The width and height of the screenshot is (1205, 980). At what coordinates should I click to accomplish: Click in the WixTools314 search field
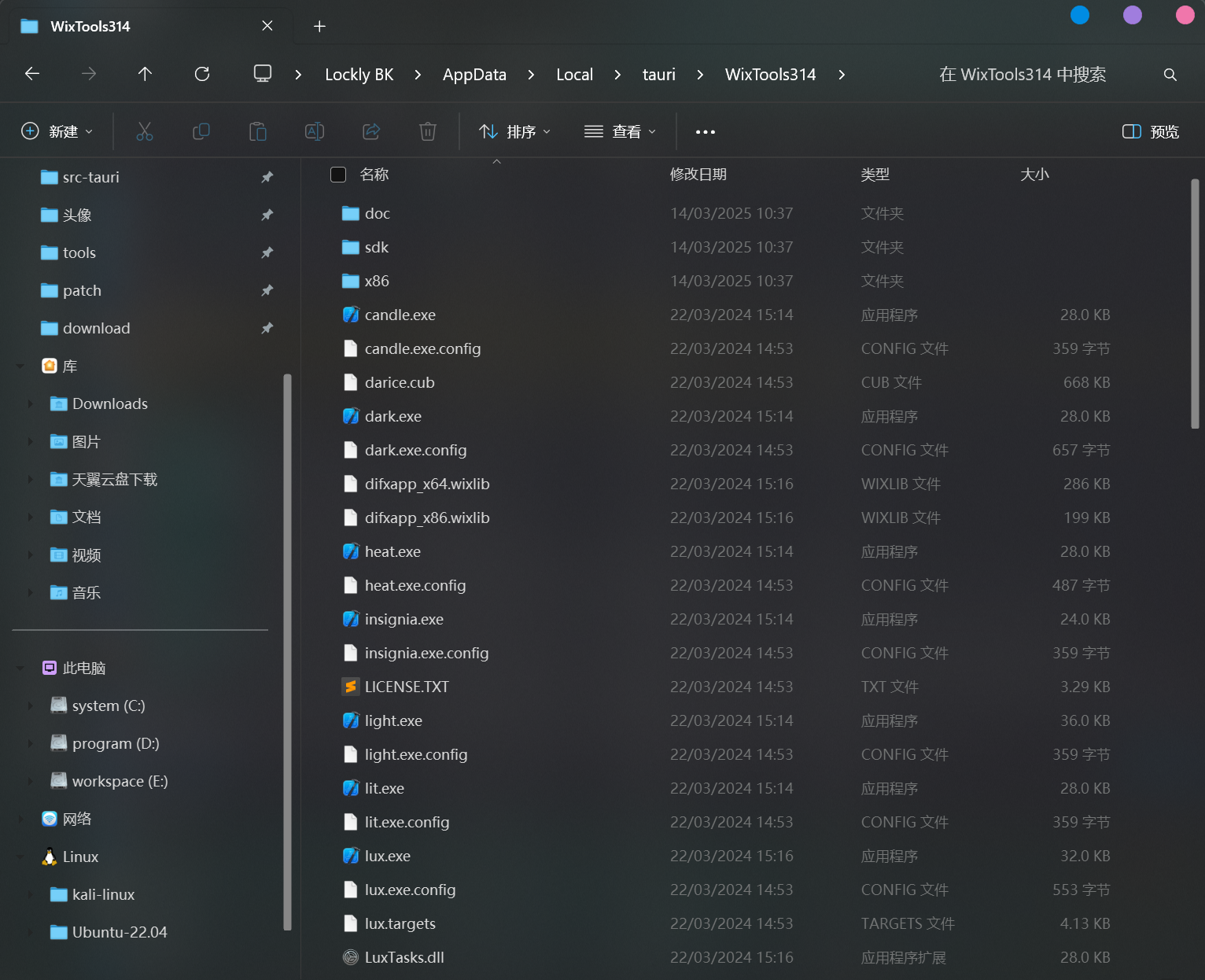[1023, 75]
